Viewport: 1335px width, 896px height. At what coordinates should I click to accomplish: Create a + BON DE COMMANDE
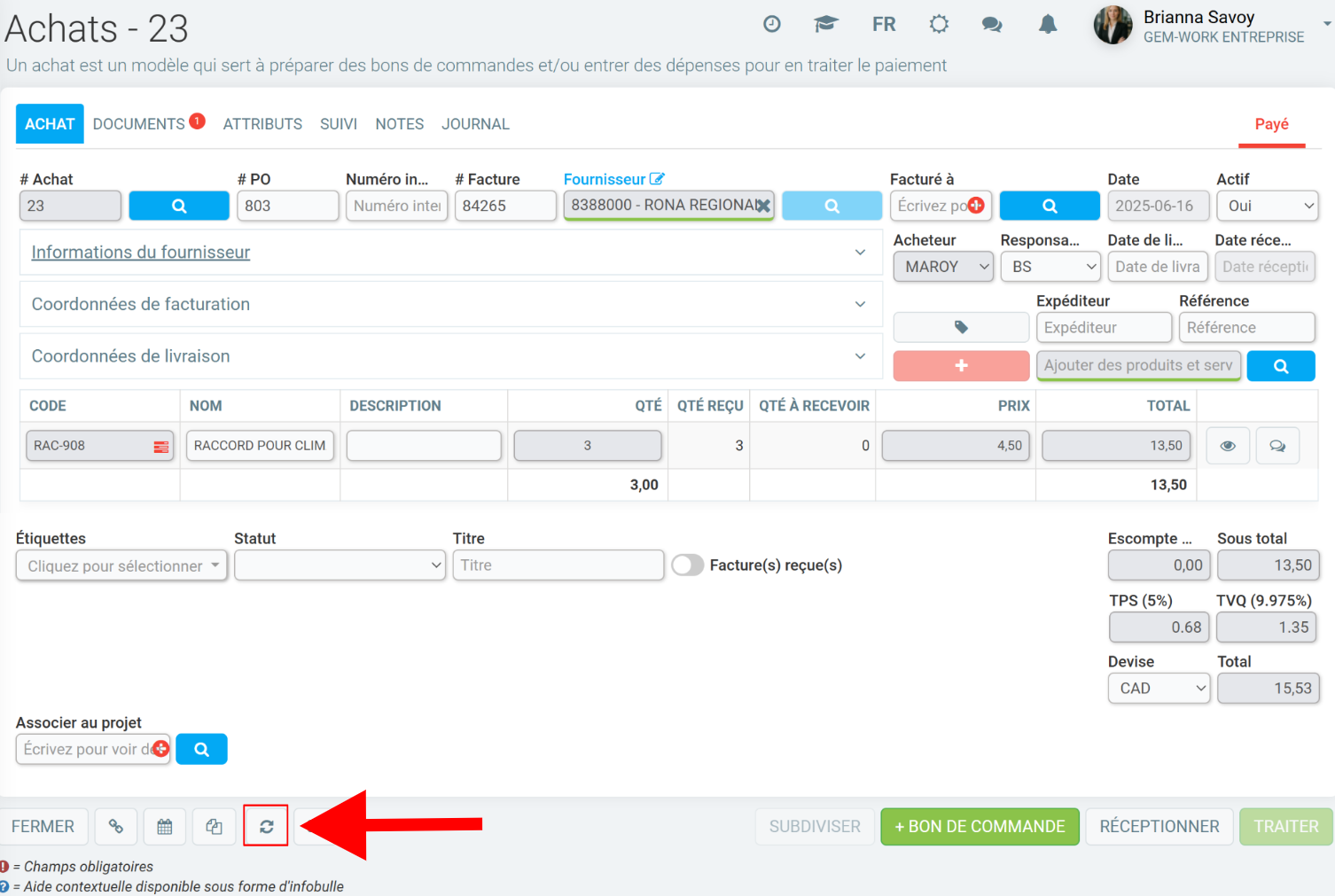tap(980, 826)
